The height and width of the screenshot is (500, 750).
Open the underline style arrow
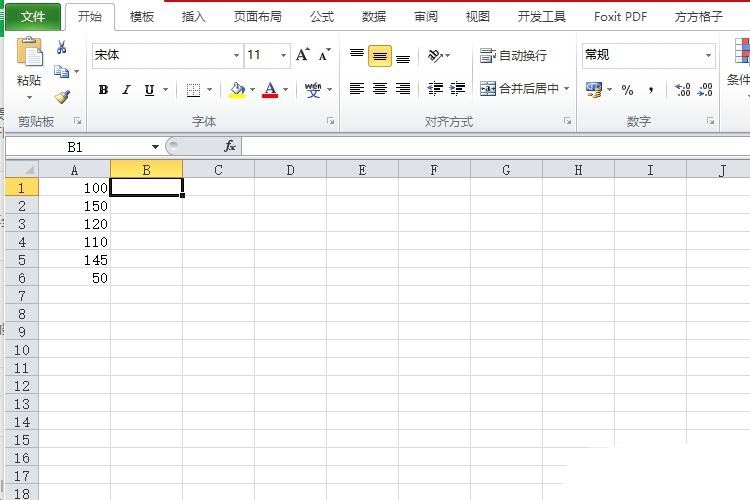[165, 89]
